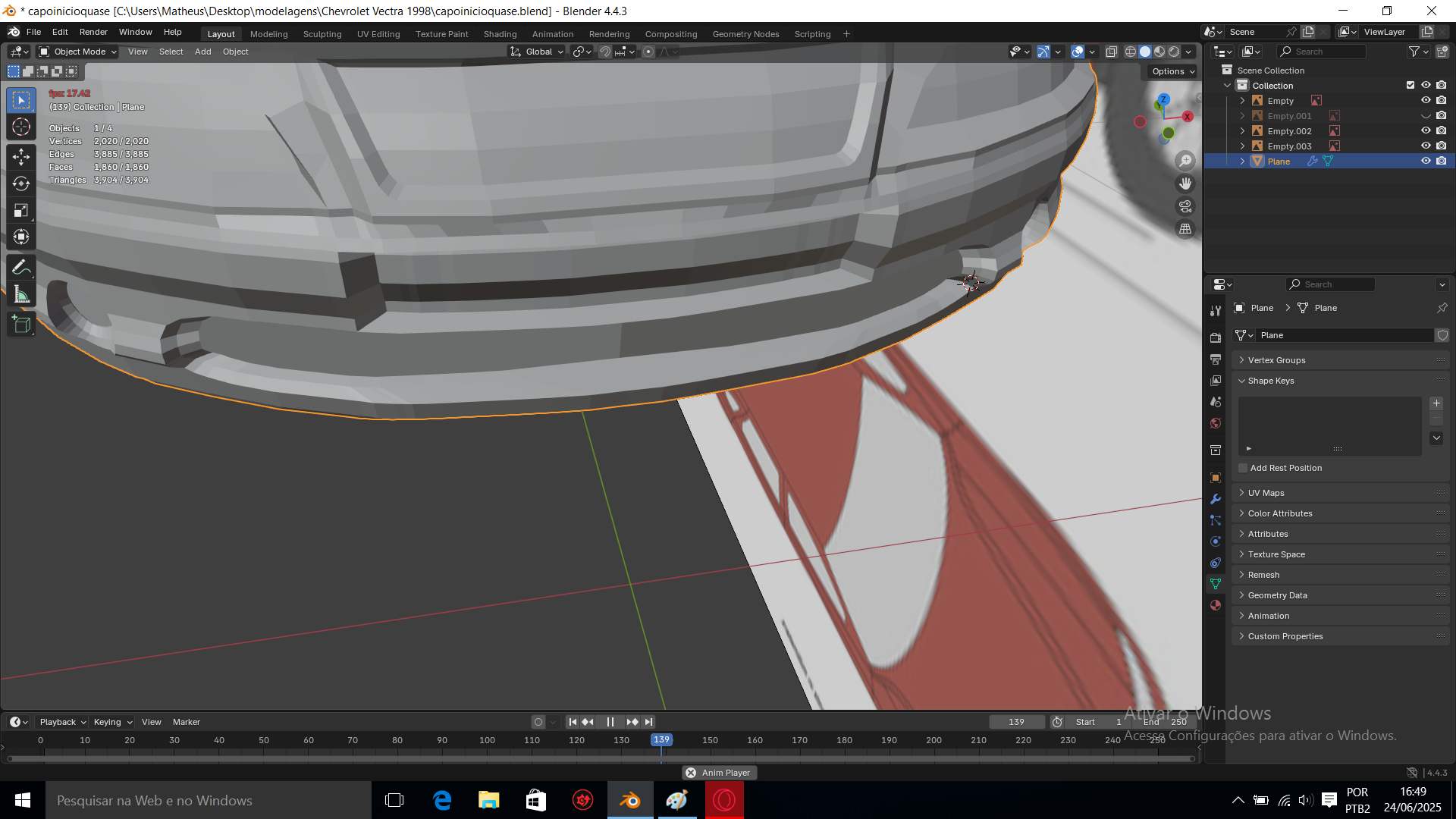Open the Object Mode dropdown
Viewport: 1456px width, 819px height.
click(x=78, y=52)
